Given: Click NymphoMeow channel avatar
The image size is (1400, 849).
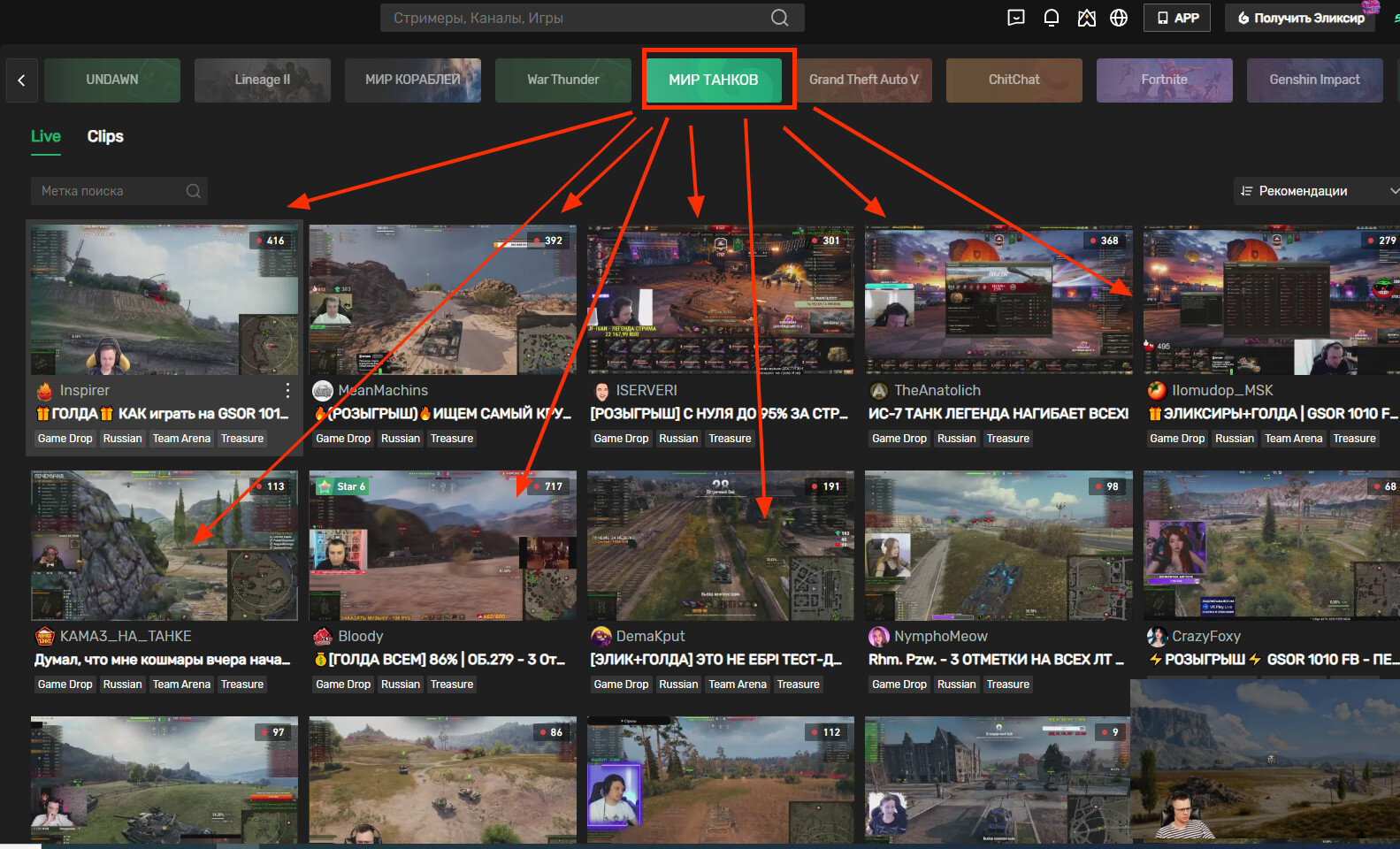Looking at the screenshot, I should click(x=879, y=636).
